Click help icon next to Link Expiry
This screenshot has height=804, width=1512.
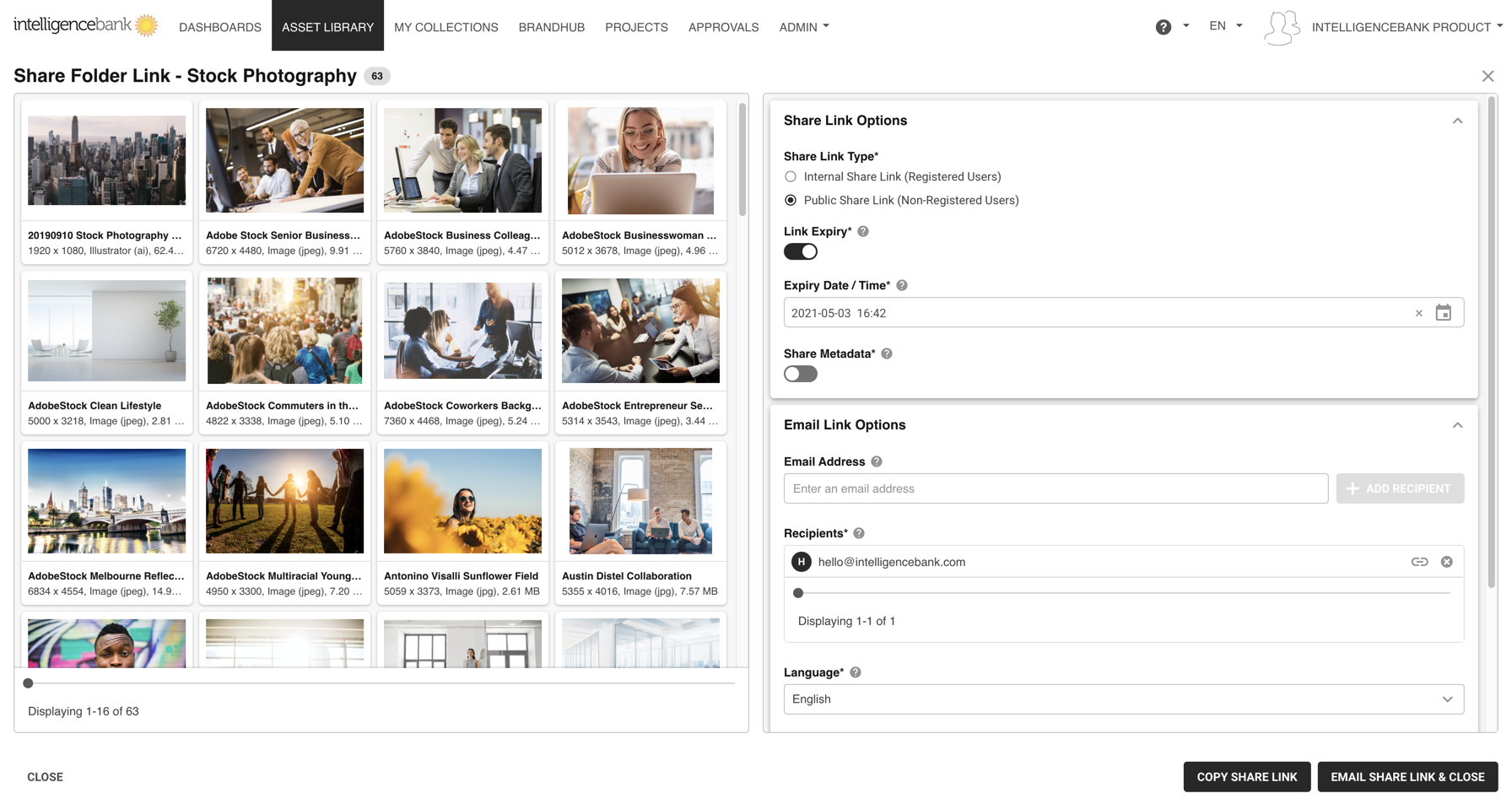tap(863, 231)
